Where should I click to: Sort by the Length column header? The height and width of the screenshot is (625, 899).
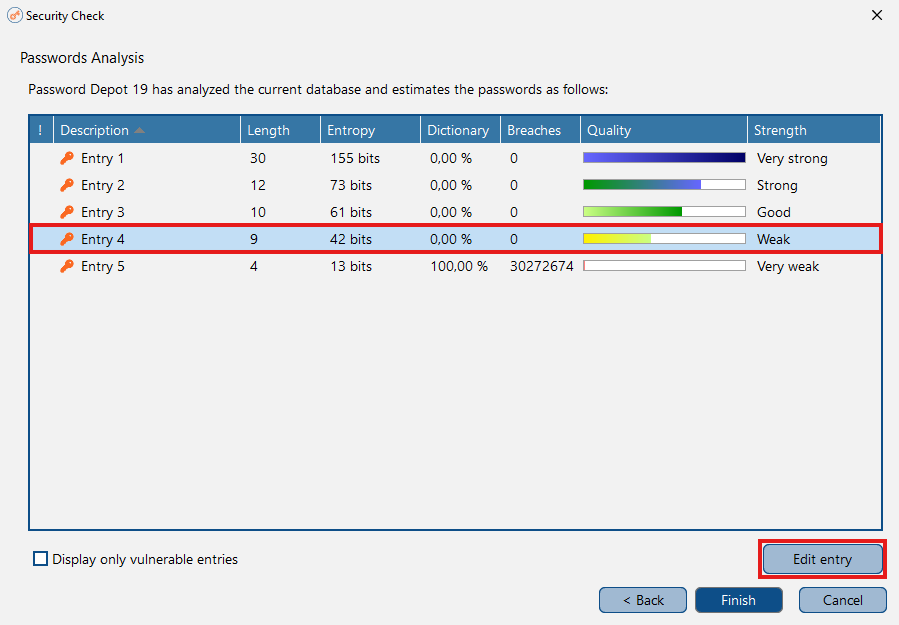click(x=280, y=130)
